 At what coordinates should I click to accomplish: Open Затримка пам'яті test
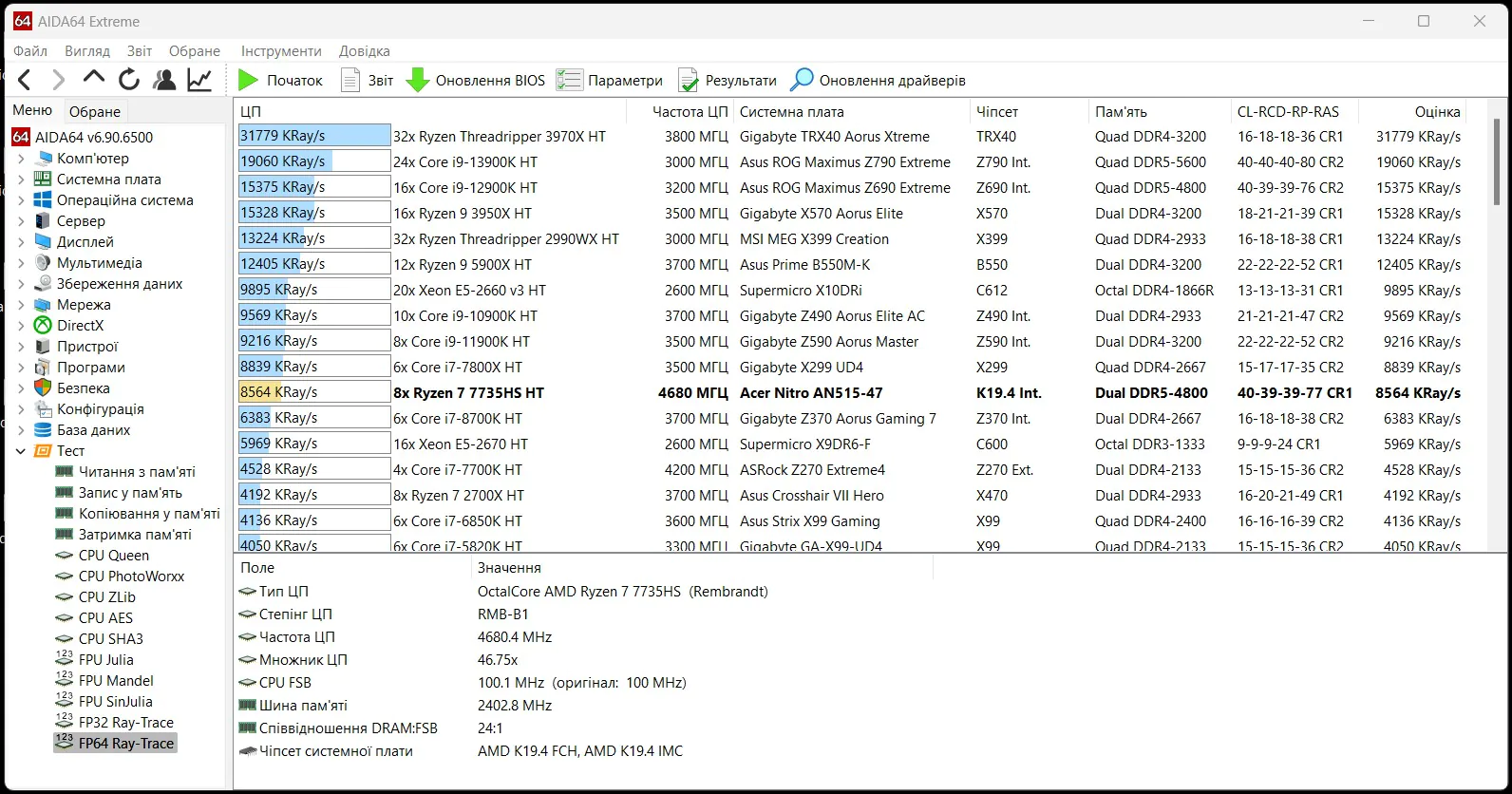point(123,535)
